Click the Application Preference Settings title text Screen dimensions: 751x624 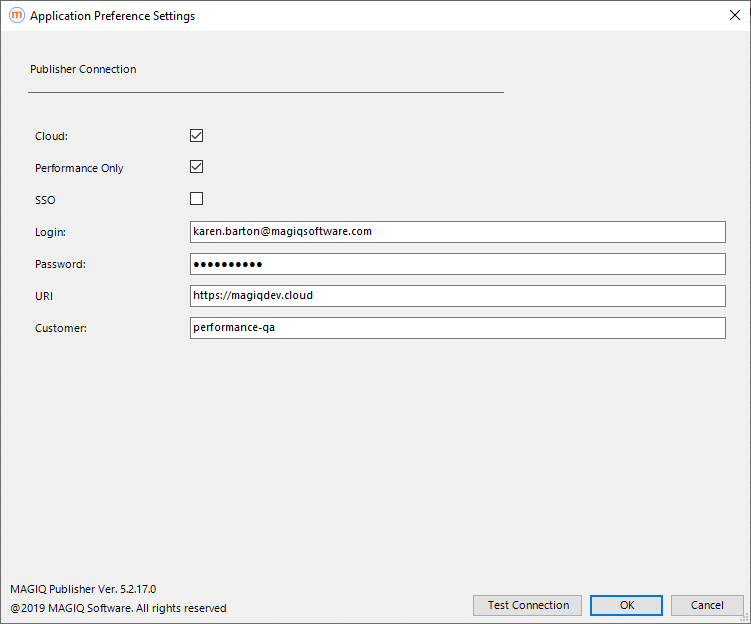pyautogui.click(x=113, y=16)
